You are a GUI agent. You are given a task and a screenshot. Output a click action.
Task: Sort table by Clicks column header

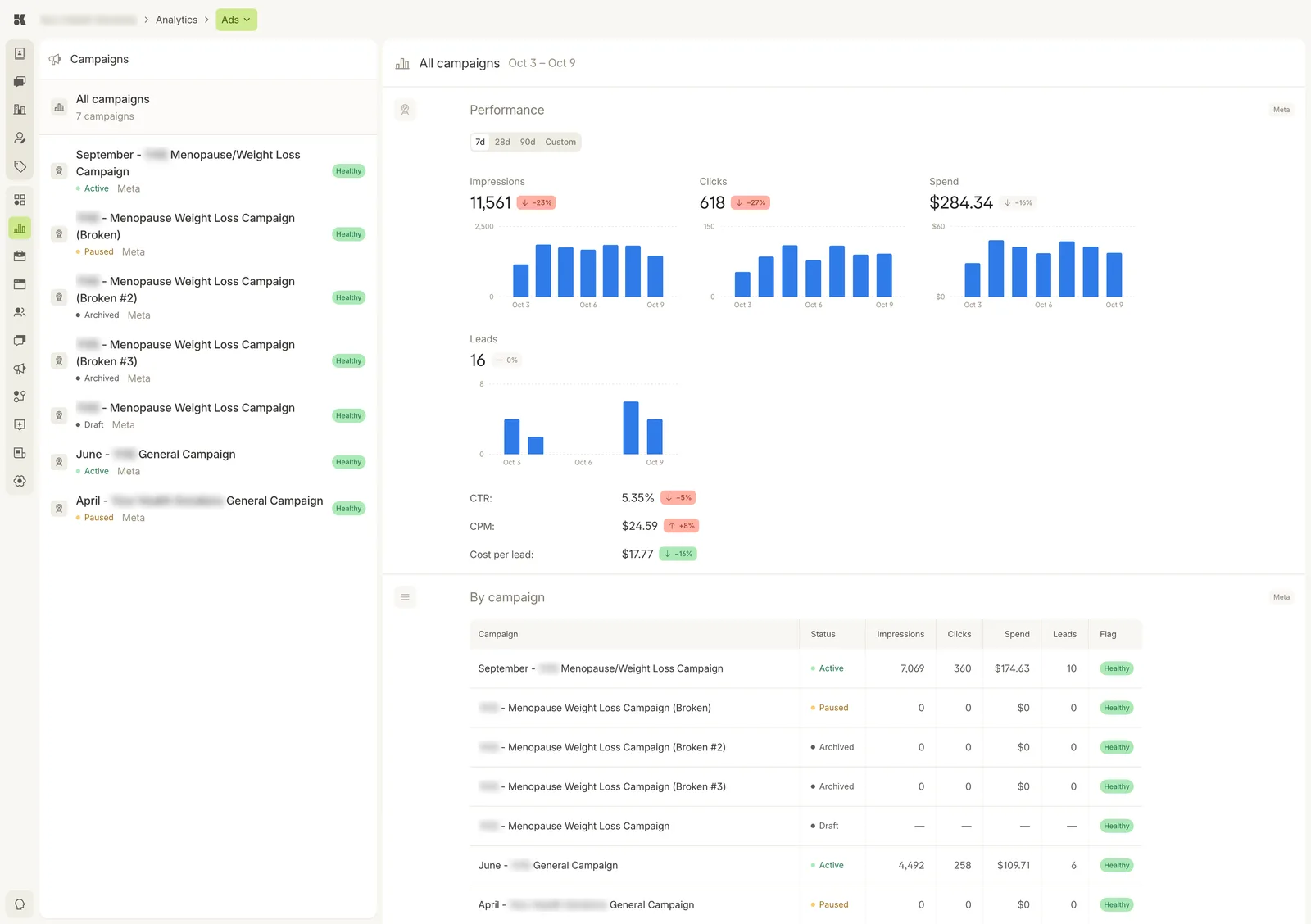959,634
